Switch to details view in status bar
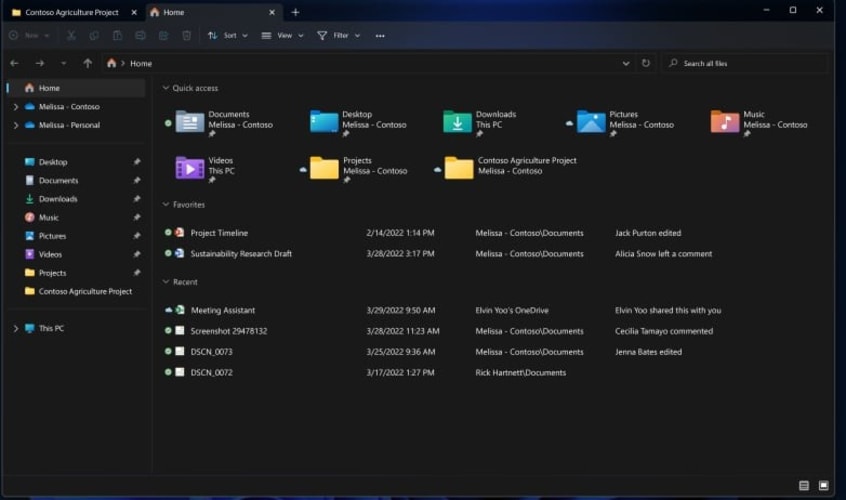This screenshot has height=500, width=846. pyautogui.click(x=804, y=485)
